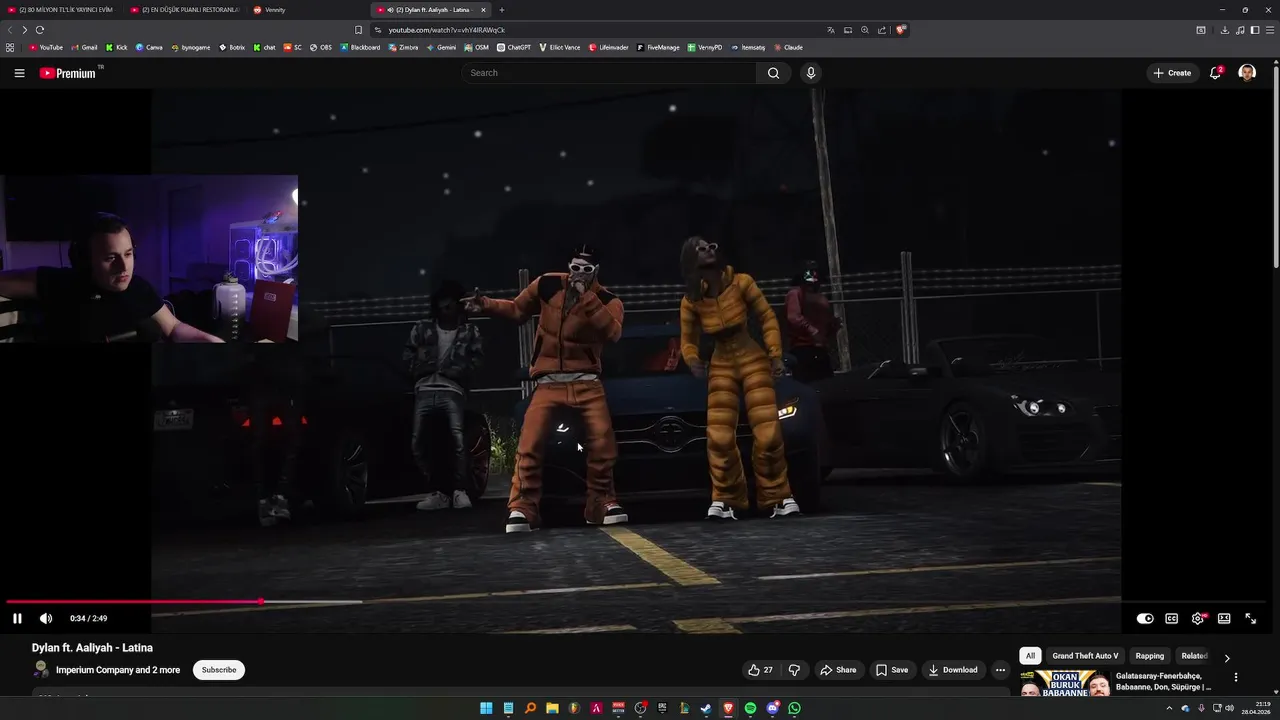The width and height of the screenshot is (1280, 720).
Task: Open WhatsApp from the taskbar
Action: (x=794, y=708)
